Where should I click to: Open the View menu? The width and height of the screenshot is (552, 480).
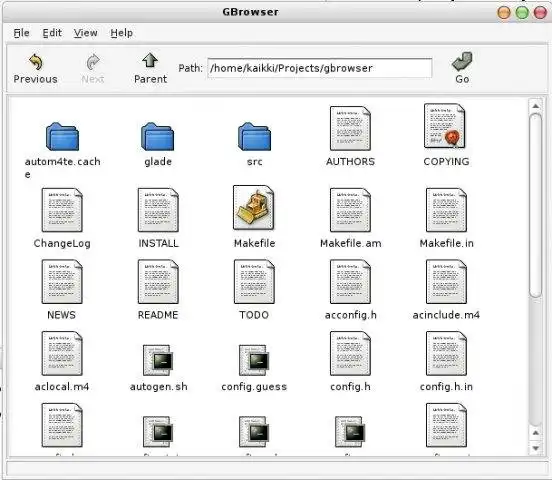click(86, 33)
